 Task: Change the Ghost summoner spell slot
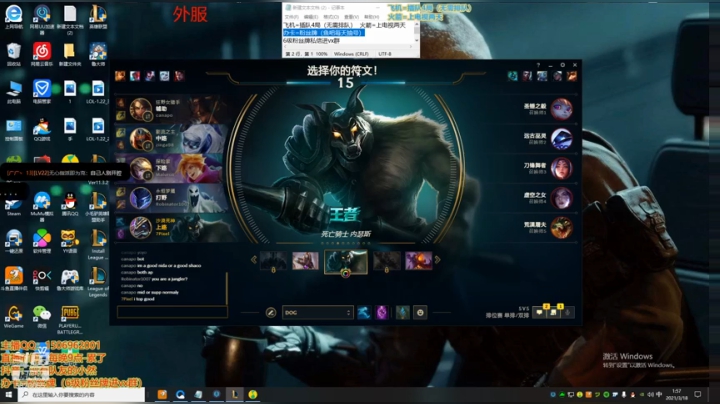[x=364, y=313]
